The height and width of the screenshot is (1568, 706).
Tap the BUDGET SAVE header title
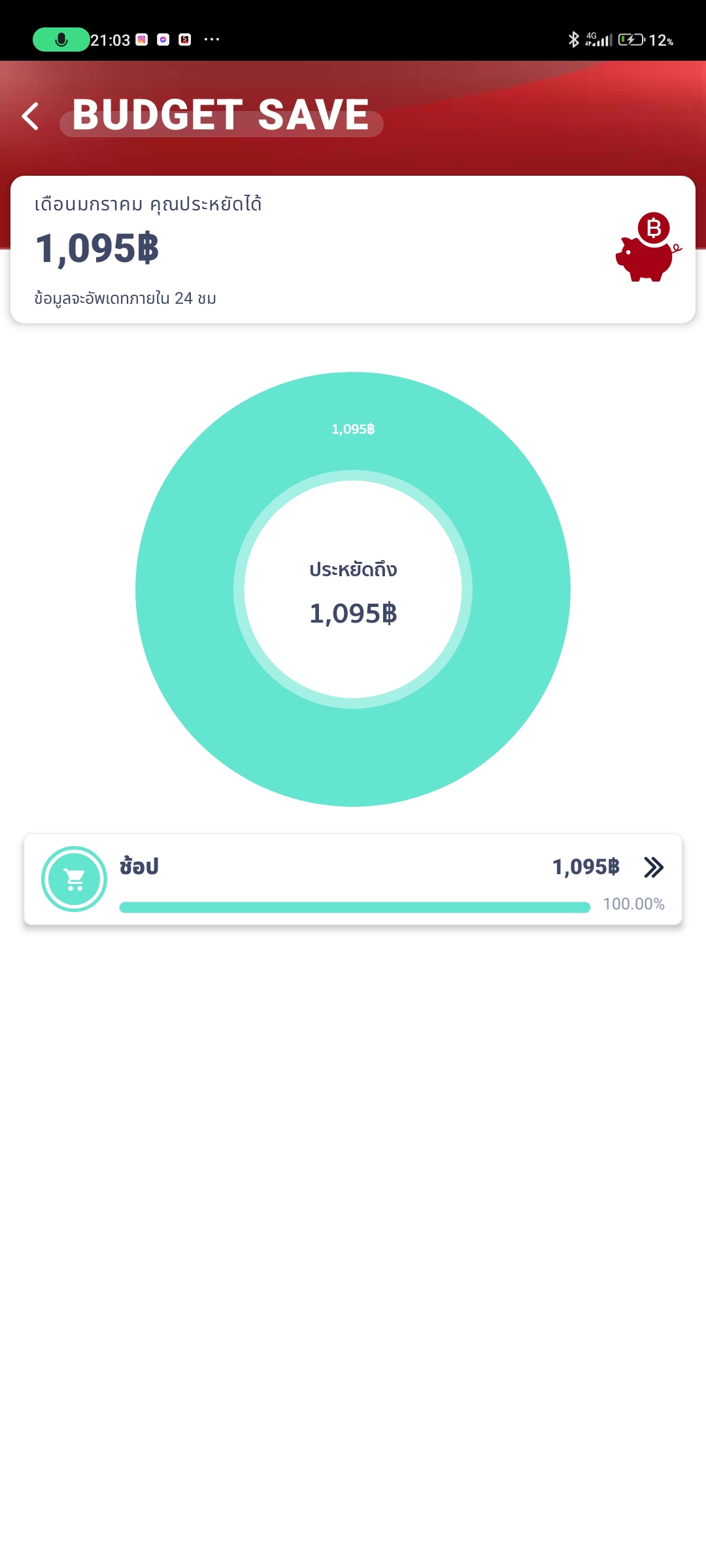[x=221, y=115]
